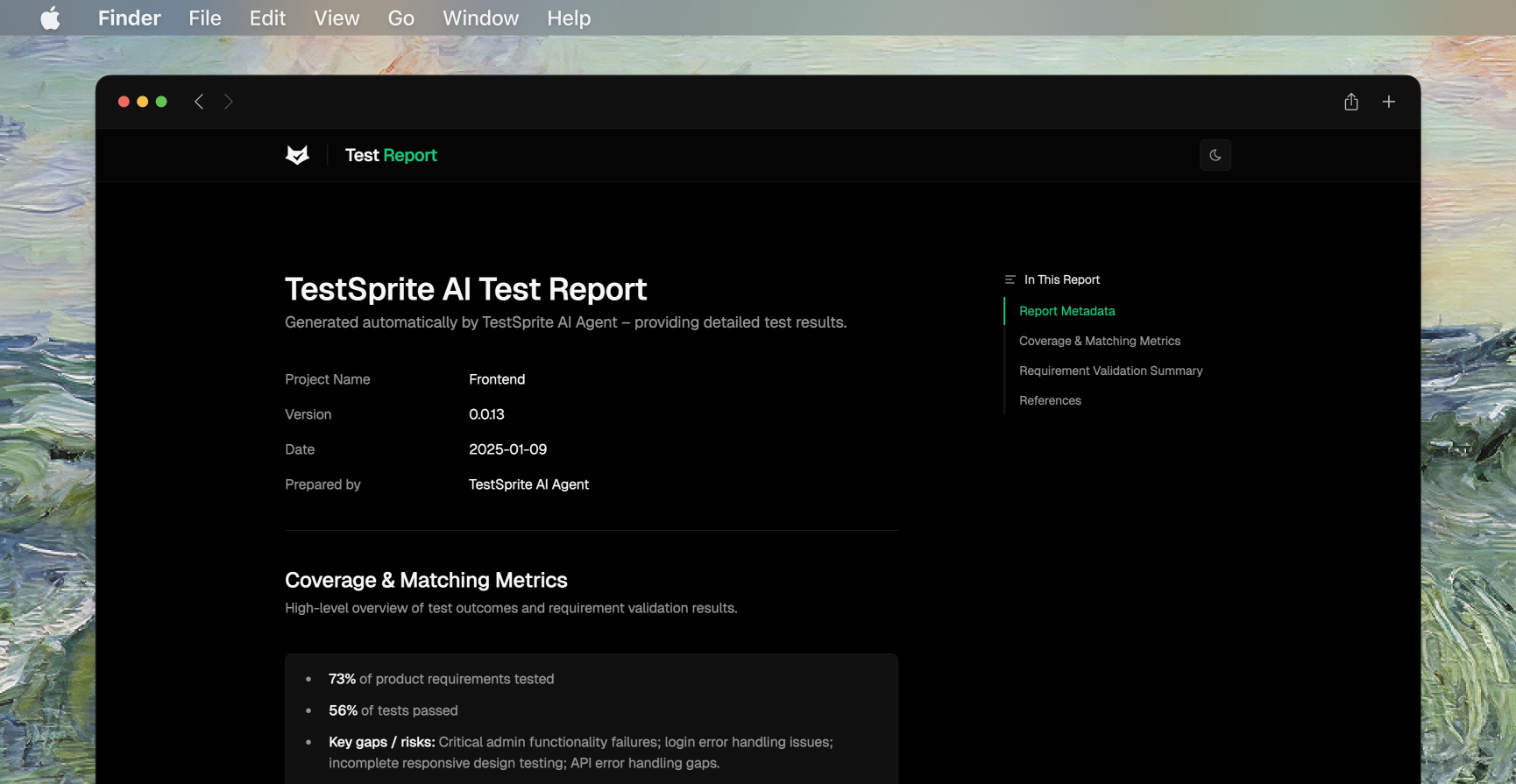Click the project name value Frontend

click(497, 379)
